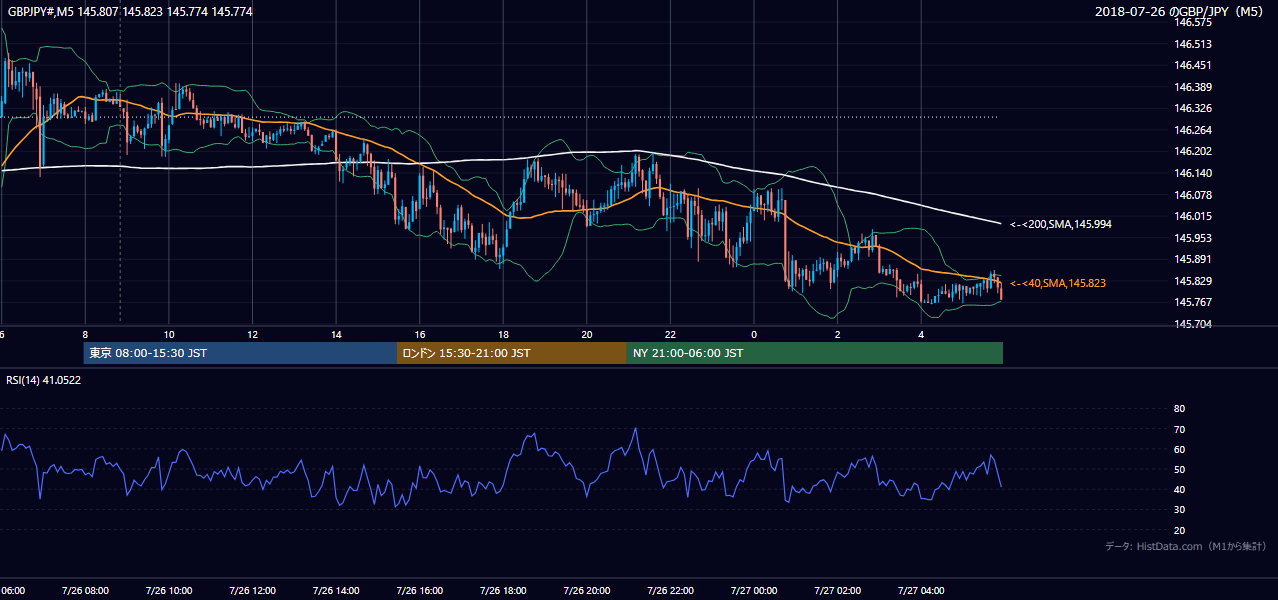
Task: Click the 7/26 16:00 date label
Action: pos(419,591)
